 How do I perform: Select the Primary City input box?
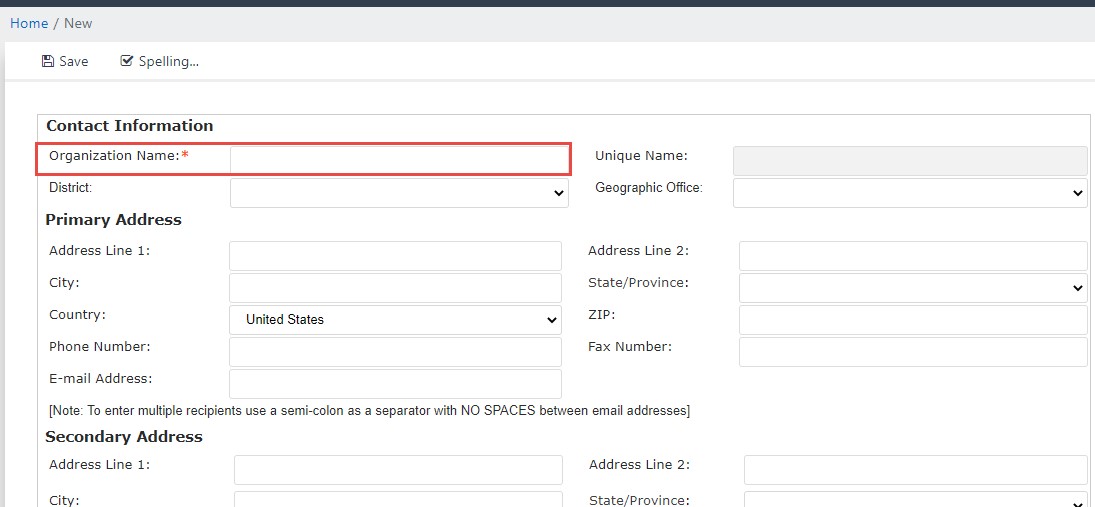pyautogui.click(x=395, y=288)
